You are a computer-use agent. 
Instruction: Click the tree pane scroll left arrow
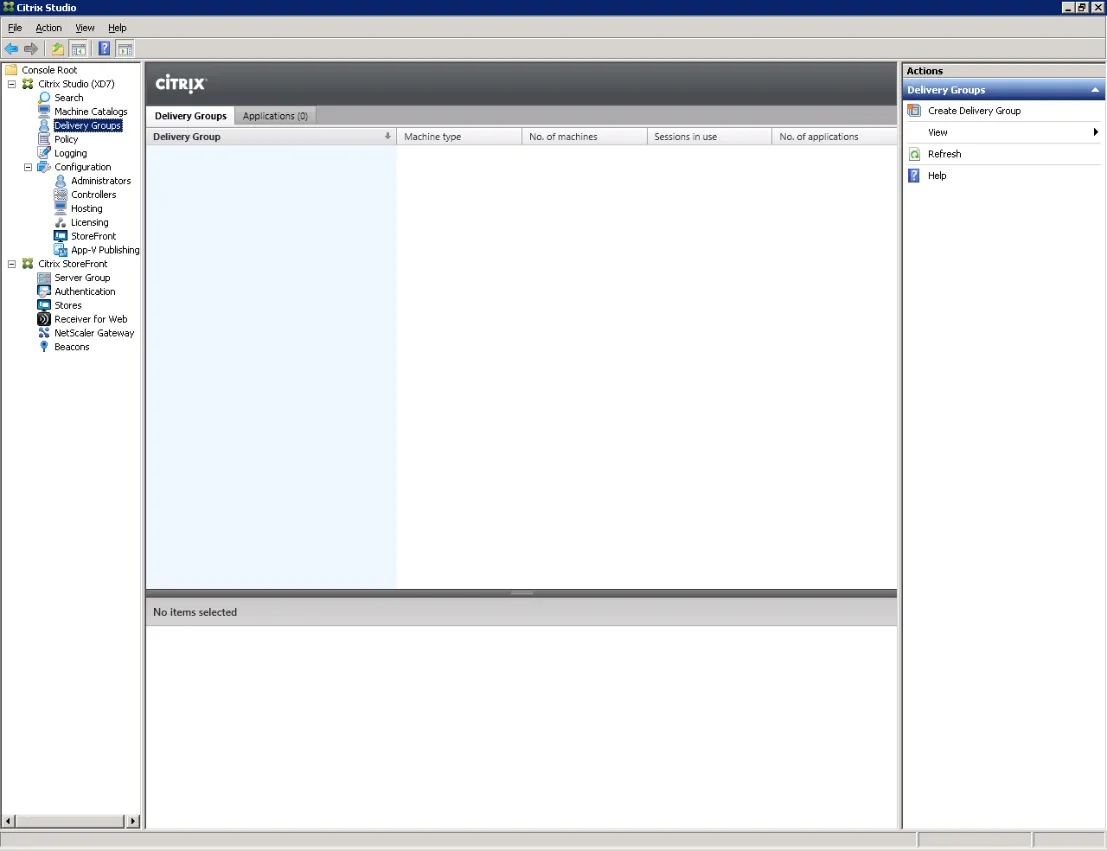point(8,821)
